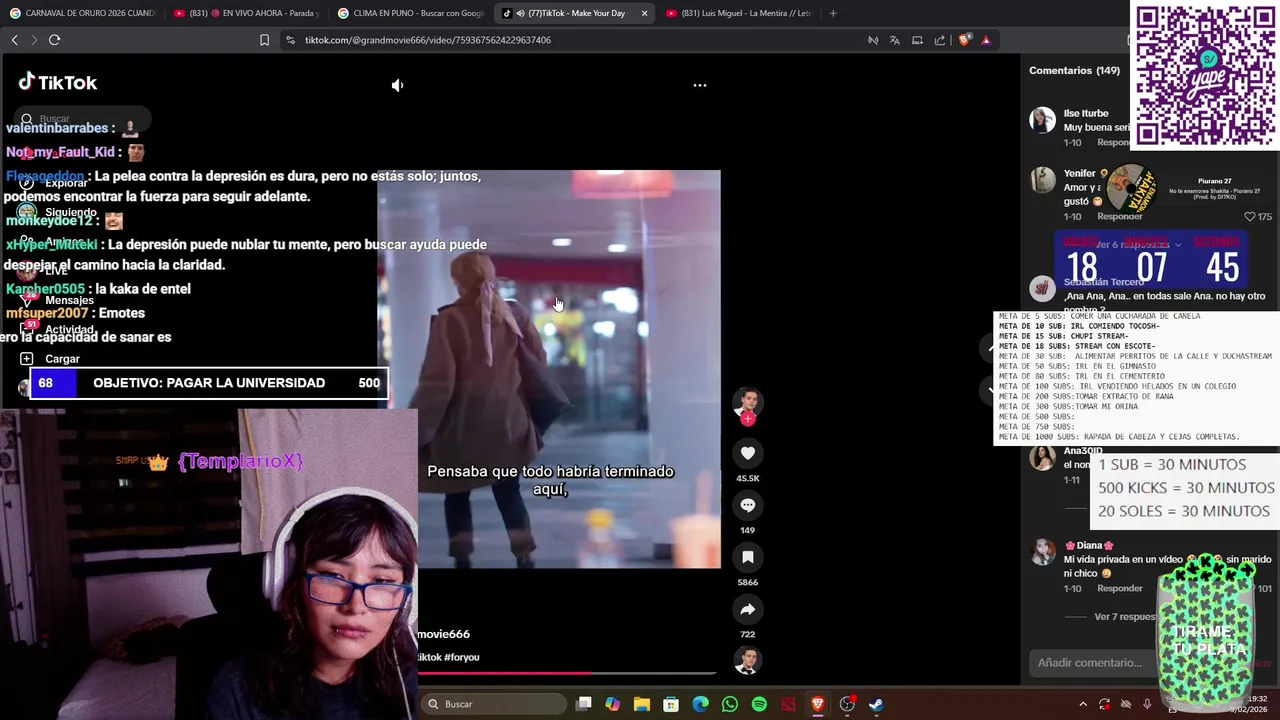Click Responder under Diana's comment
Screen dimensions: 1280x720
[1119, 588]
